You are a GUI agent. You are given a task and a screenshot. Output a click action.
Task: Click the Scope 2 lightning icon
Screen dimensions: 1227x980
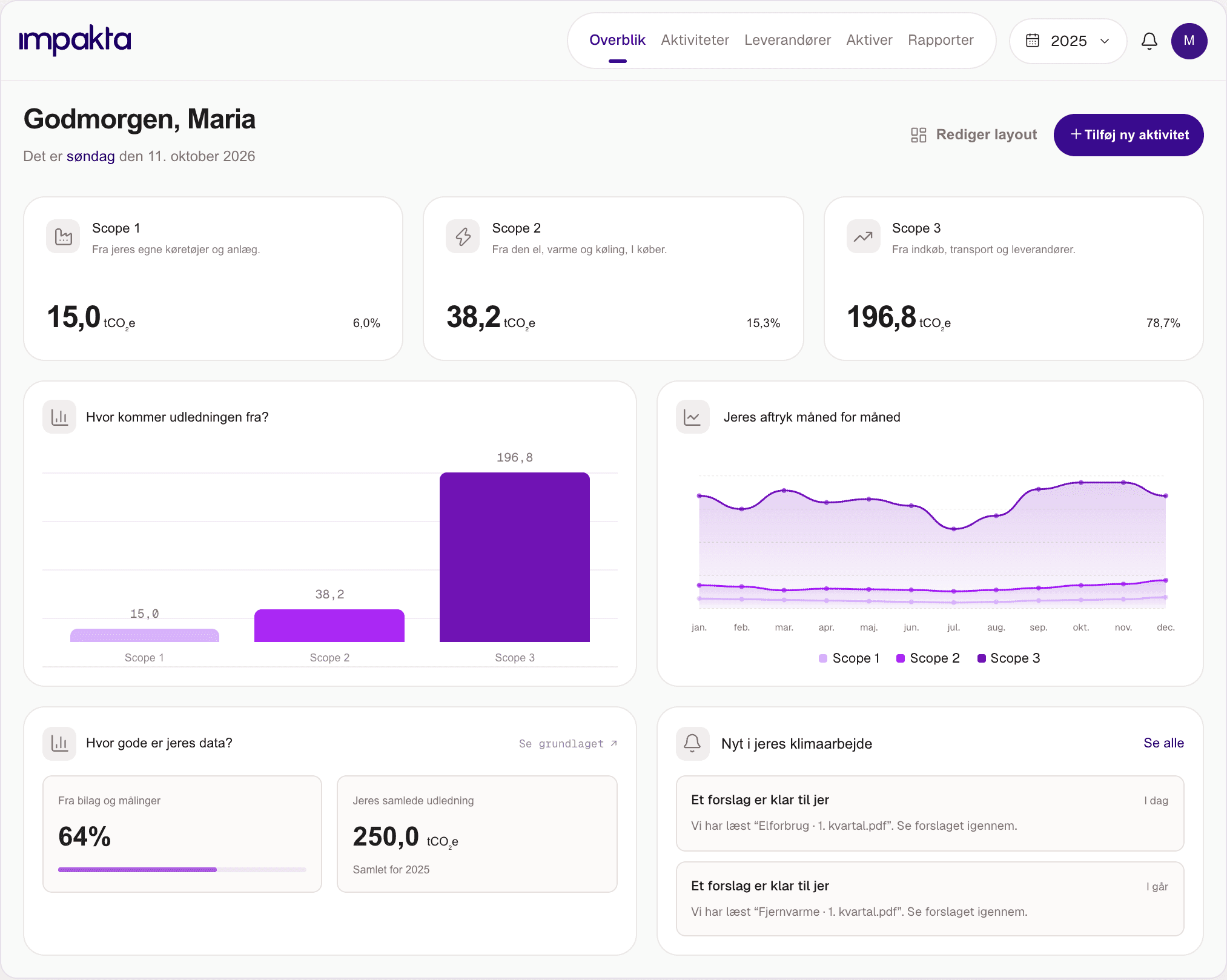click(x=463, y=236)
